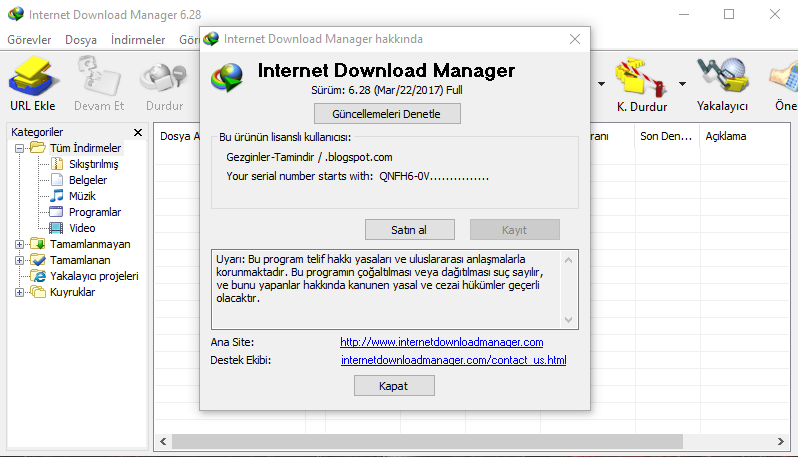
Task: Select Sıkıştırılmış category label
Action: point(94,164)
